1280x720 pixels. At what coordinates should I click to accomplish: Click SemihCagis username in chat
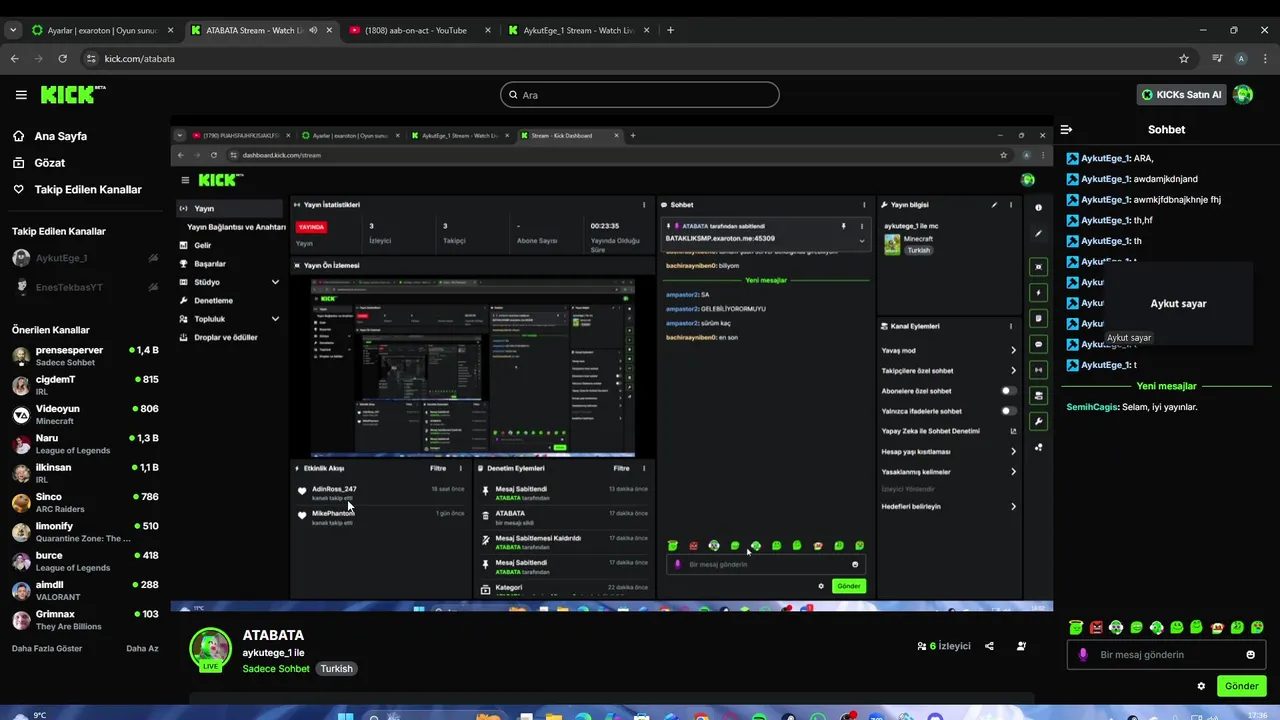tap(1092, 407)
